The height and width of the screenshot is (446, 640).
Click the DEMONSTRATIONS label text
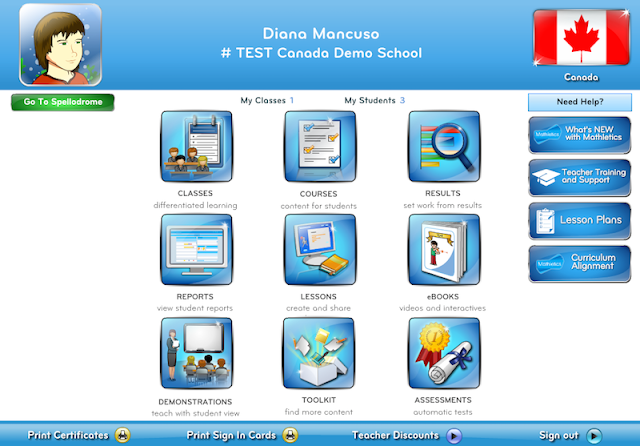pyautogui.click(x=195, y=402)
